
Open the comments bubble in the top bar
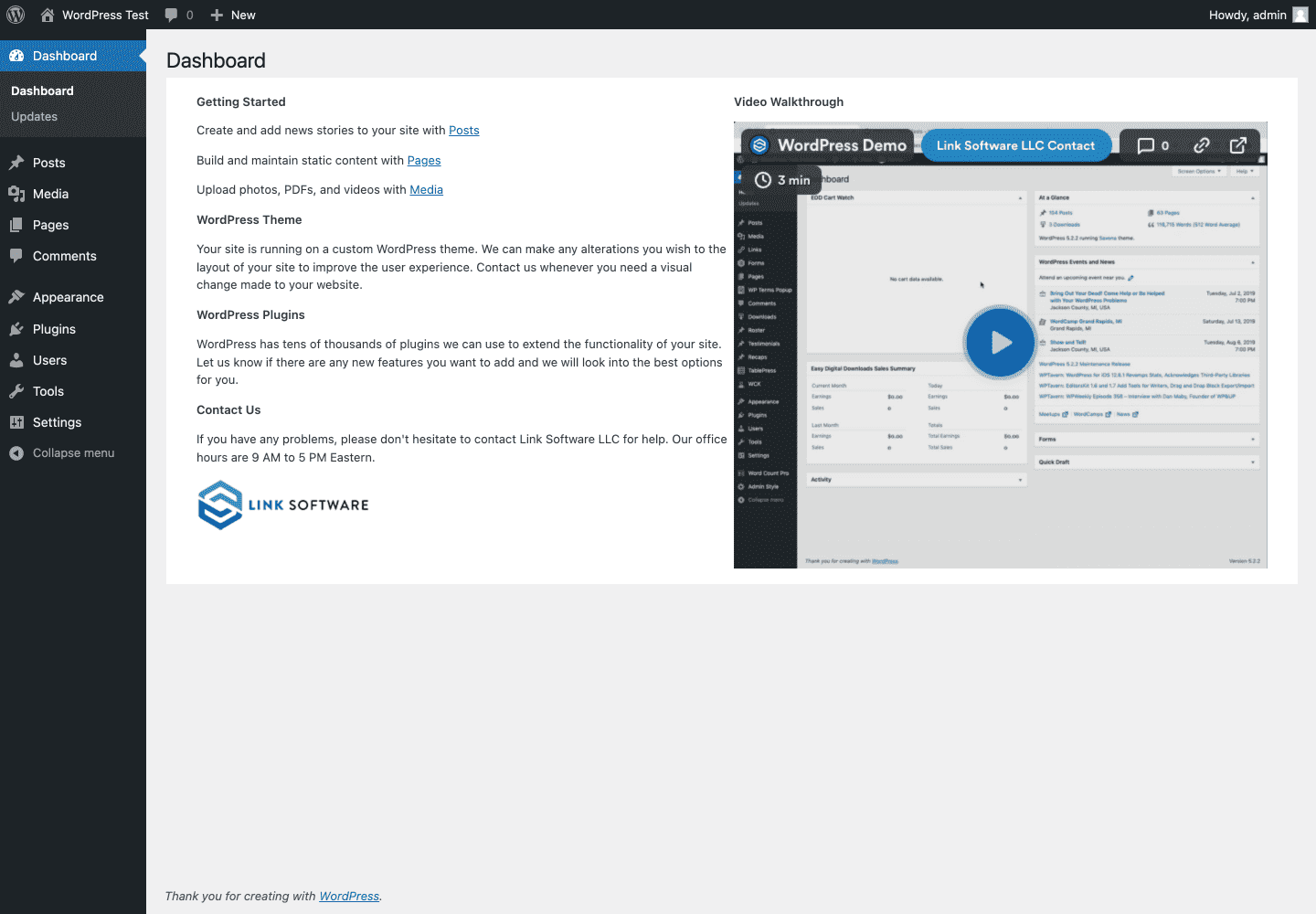click(173, 15)
